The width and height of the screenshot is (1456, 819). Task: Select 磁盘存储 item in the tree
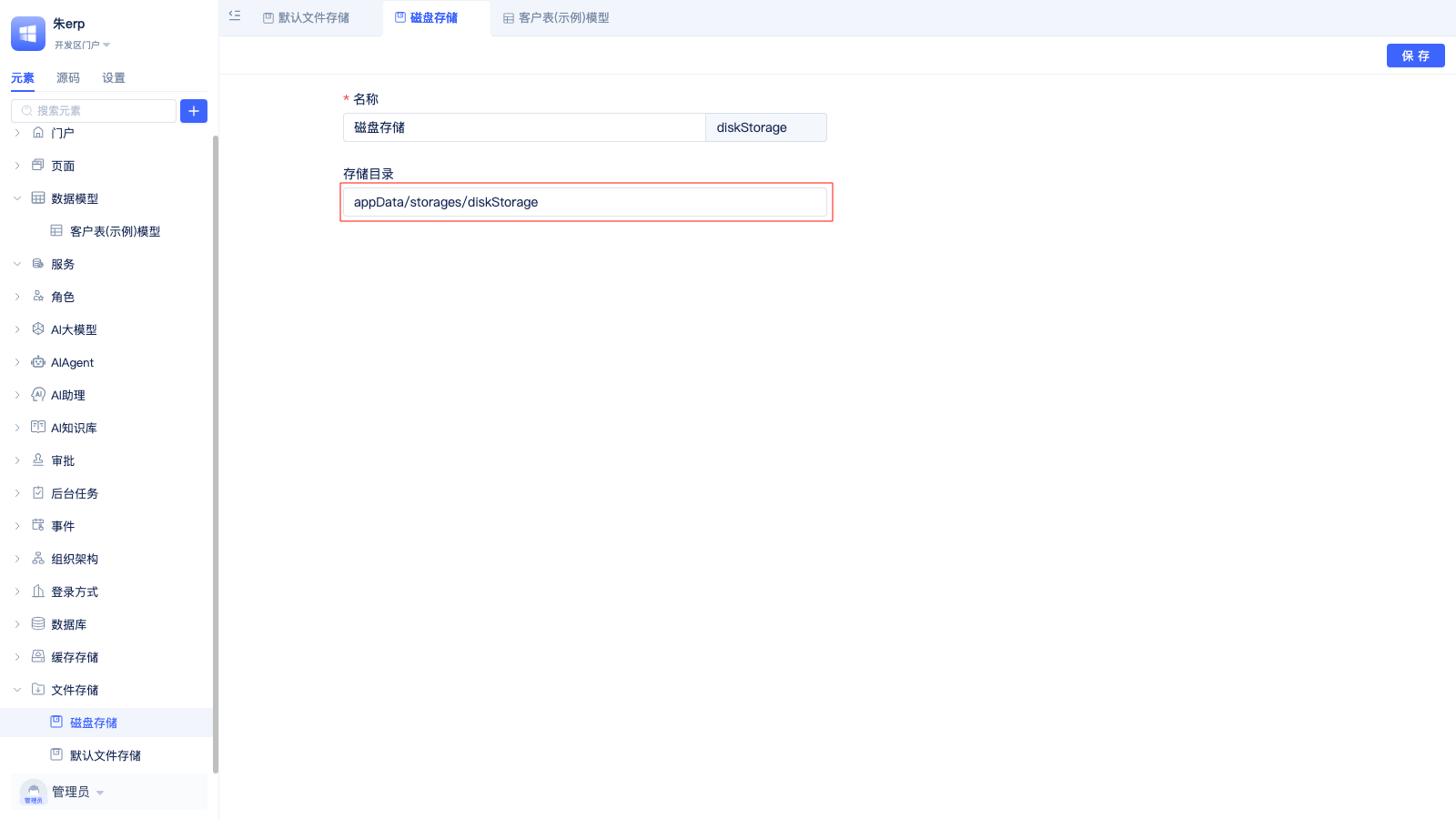click(x=94, y=723)
